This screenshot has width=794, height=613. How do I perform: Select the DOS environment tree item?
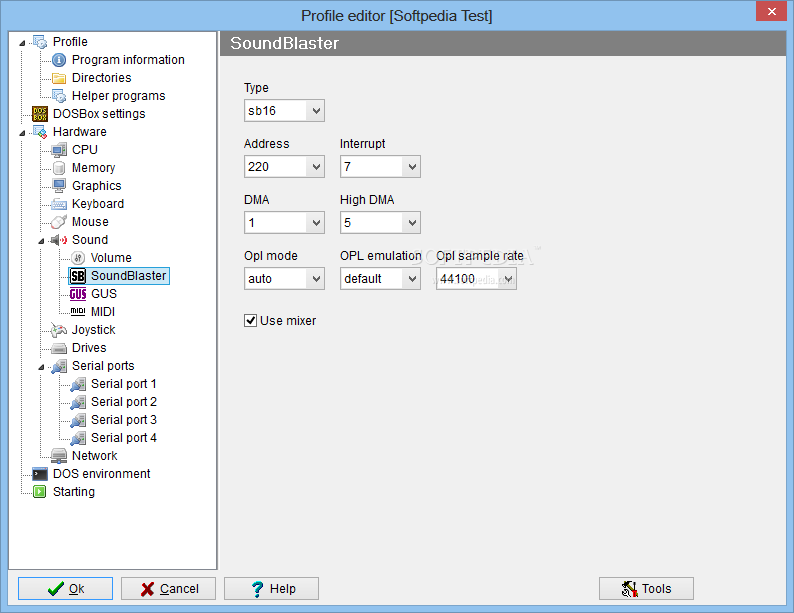(x=102, y=474)
